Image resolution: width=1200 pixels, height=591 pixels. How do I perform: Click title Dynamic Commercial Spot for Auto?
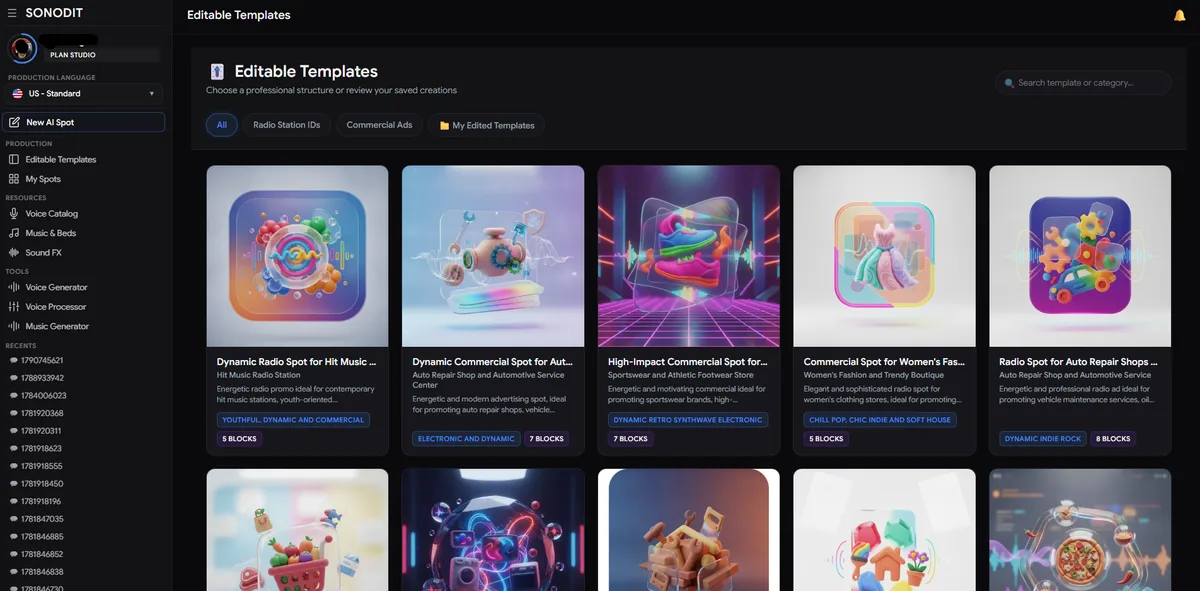pos(492,362)
